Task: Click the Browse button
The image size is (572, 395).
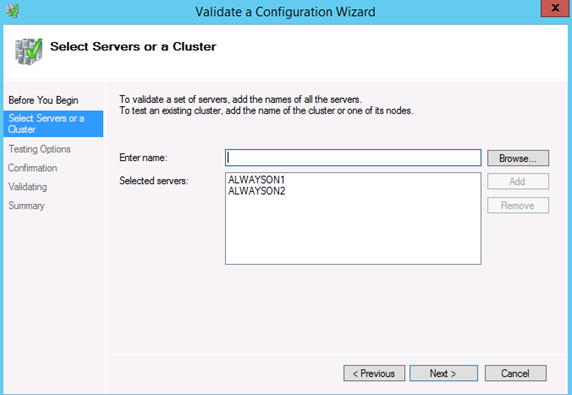Action: pos(518,158)
